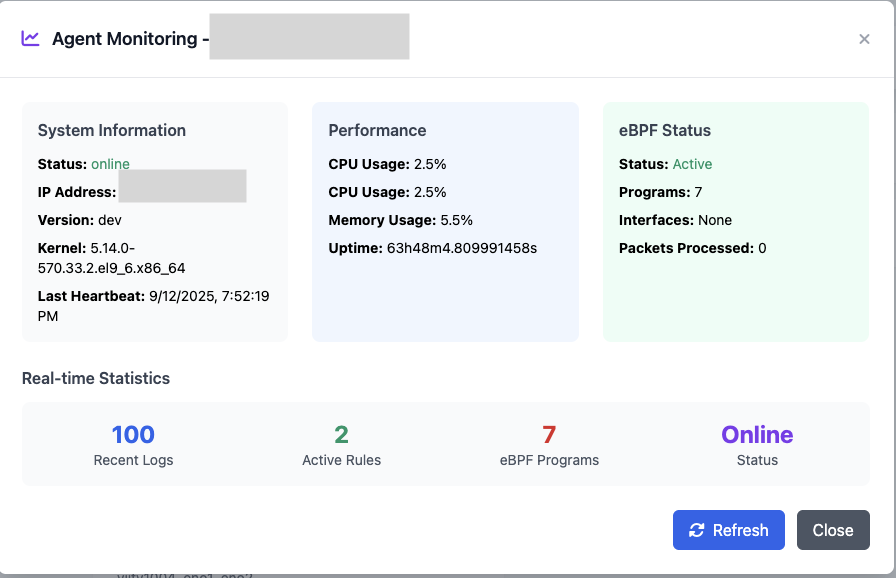Click the System Information card heading
The width and height of the screenshot is (896, 578).
click(x=112, y=130)
